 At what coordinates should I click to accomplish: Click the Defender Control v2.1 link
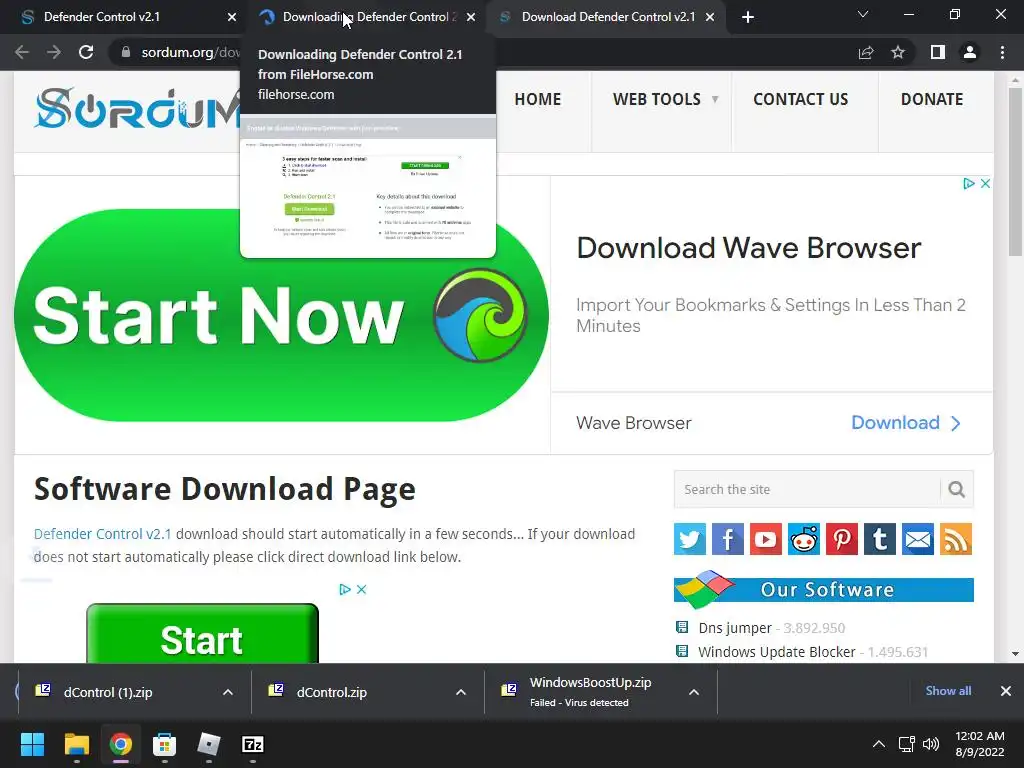pos(103,534)
